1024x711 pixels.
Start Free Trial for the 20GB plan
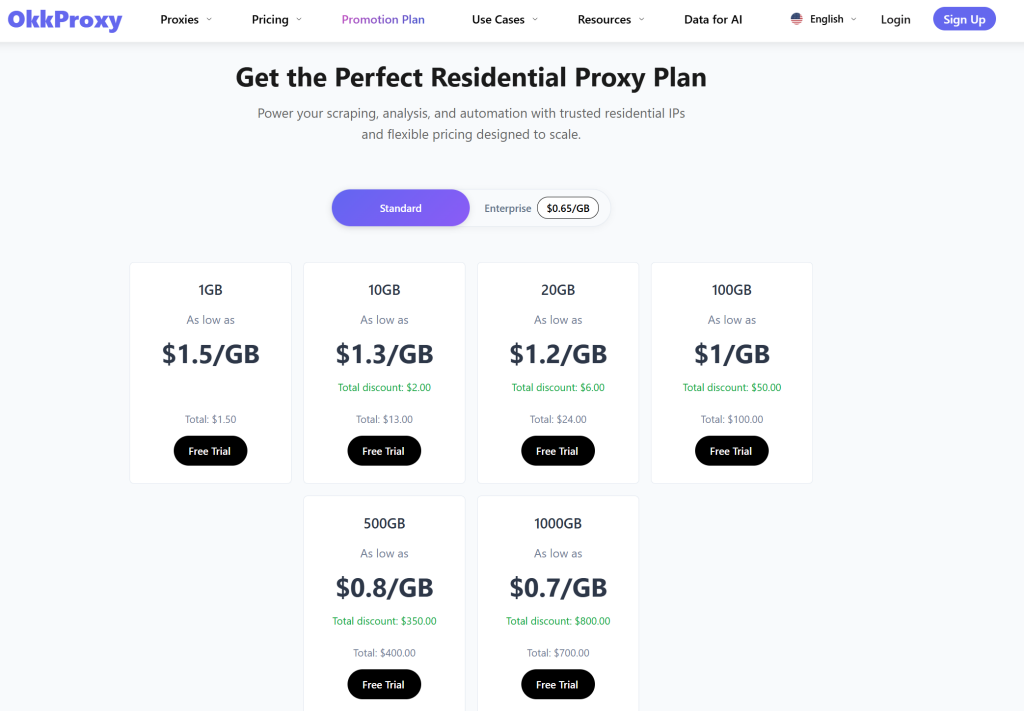(x=557, y=450)
